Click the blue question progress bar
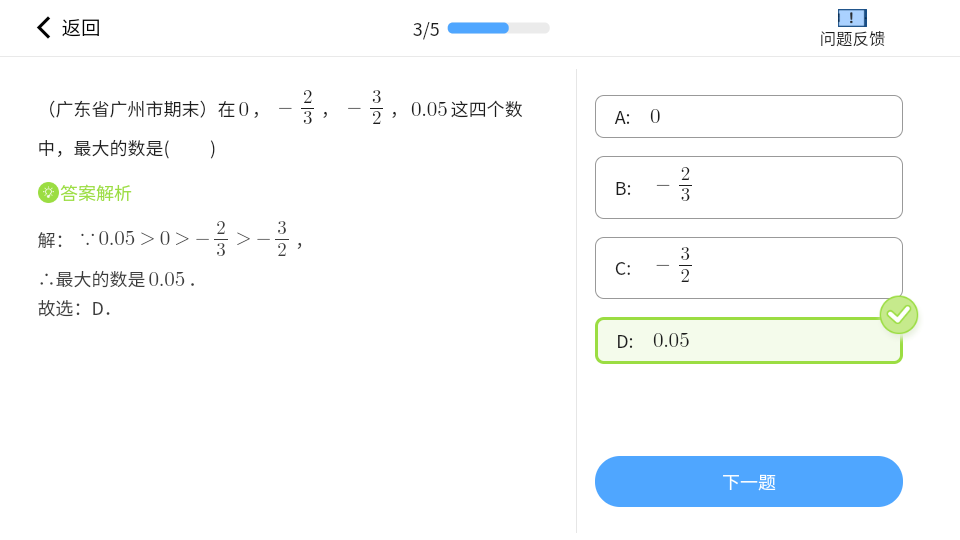This screenshot has width=960, height=540. pos(498,28)
